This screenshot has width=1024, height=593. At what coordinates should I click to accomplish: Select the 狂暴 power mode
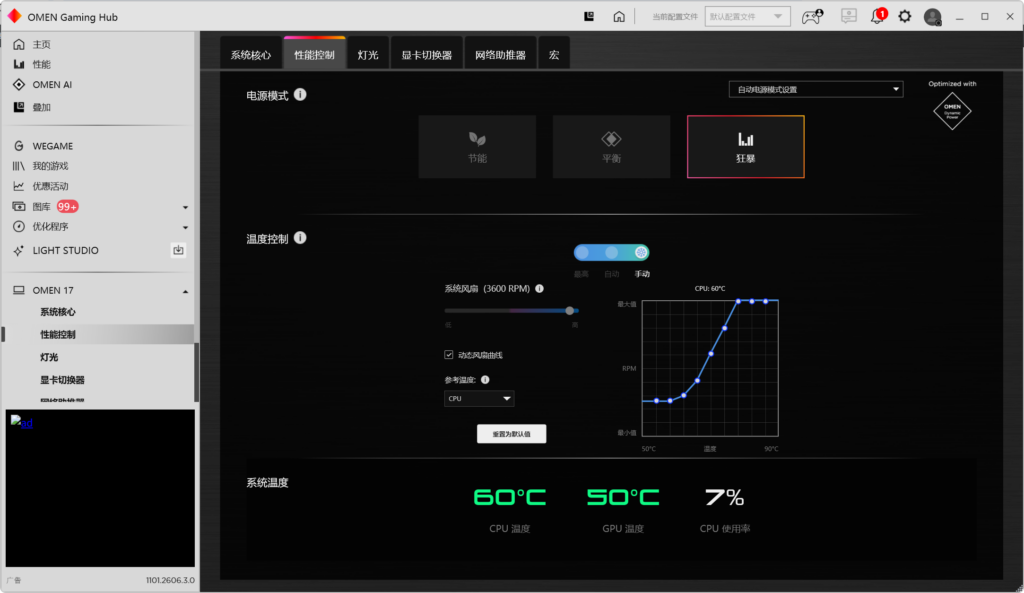click(746, 146)
